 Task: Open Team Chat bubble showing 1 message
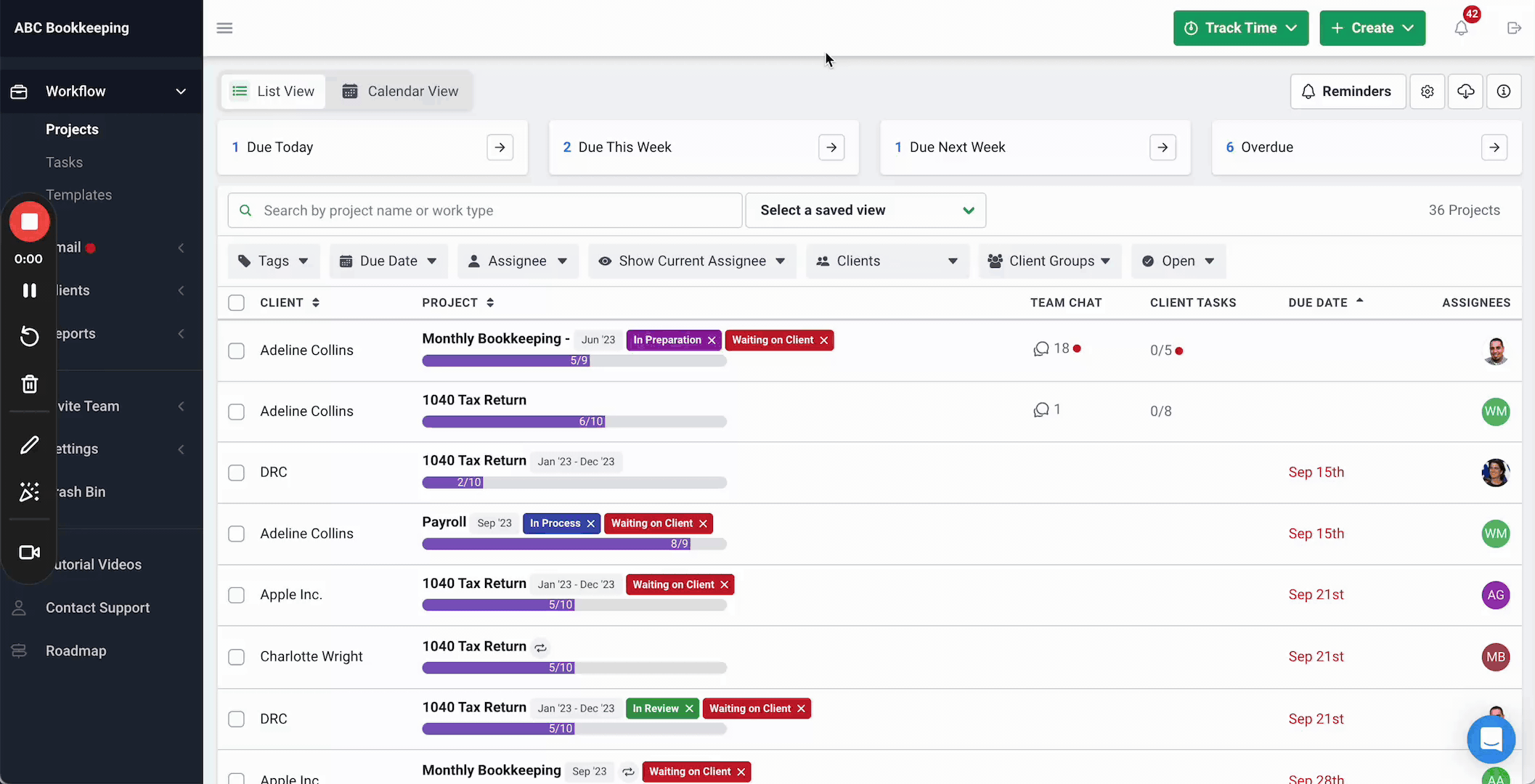(x=1041, y=410)
